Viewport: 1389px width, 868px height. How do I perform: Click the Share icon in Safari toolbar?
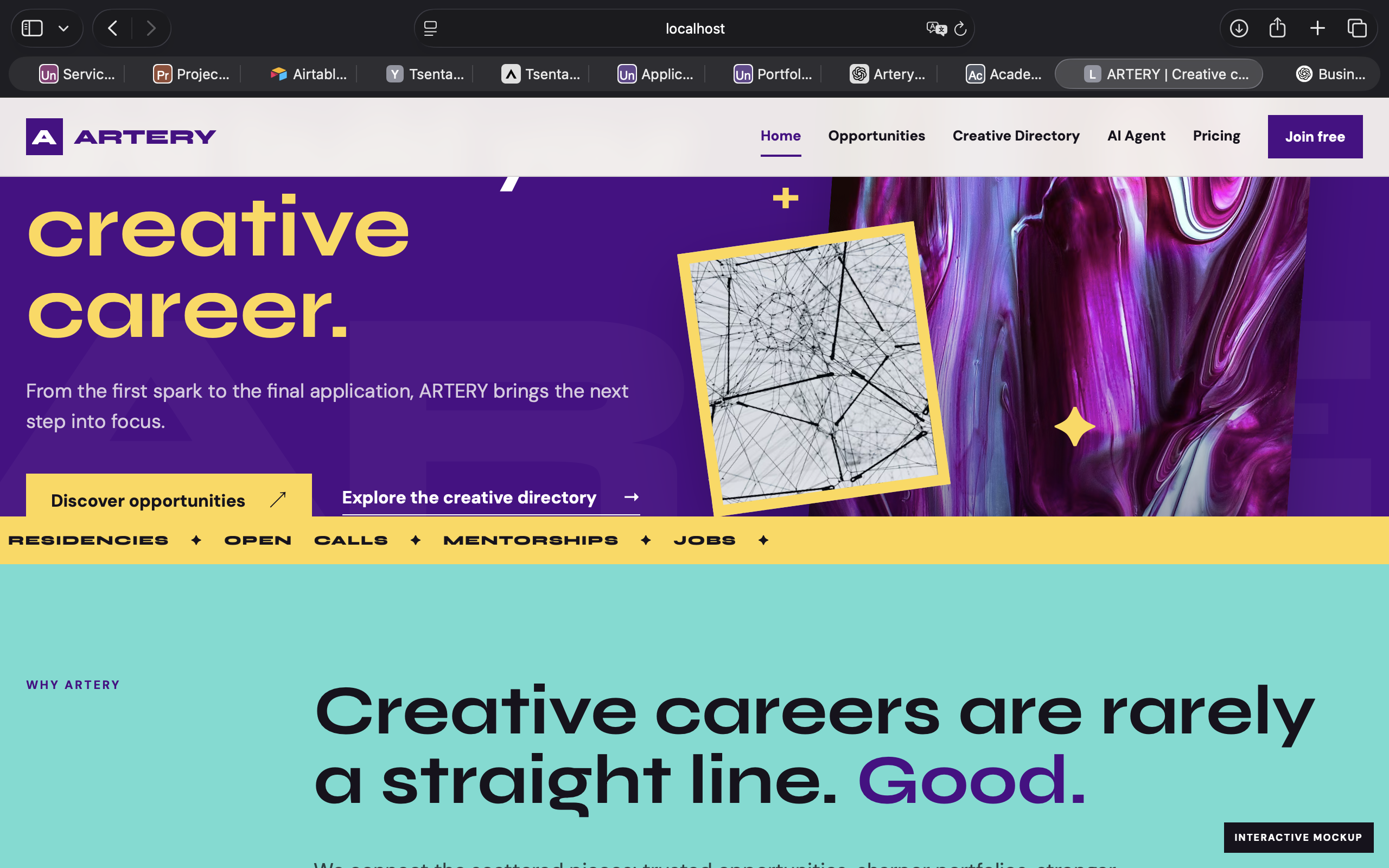[1277, 28]
